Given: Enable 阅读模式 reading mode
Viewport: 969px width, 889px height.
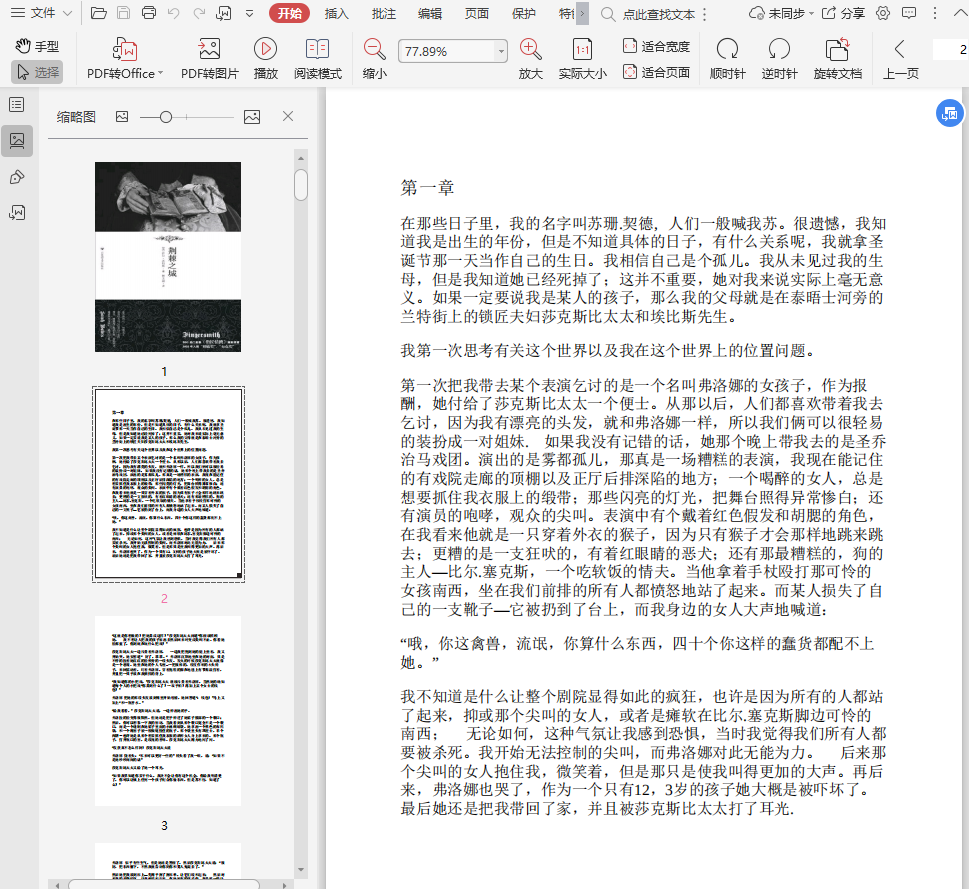Looking at the screenshot, I should pyautogui.click(x=318, y=59).
